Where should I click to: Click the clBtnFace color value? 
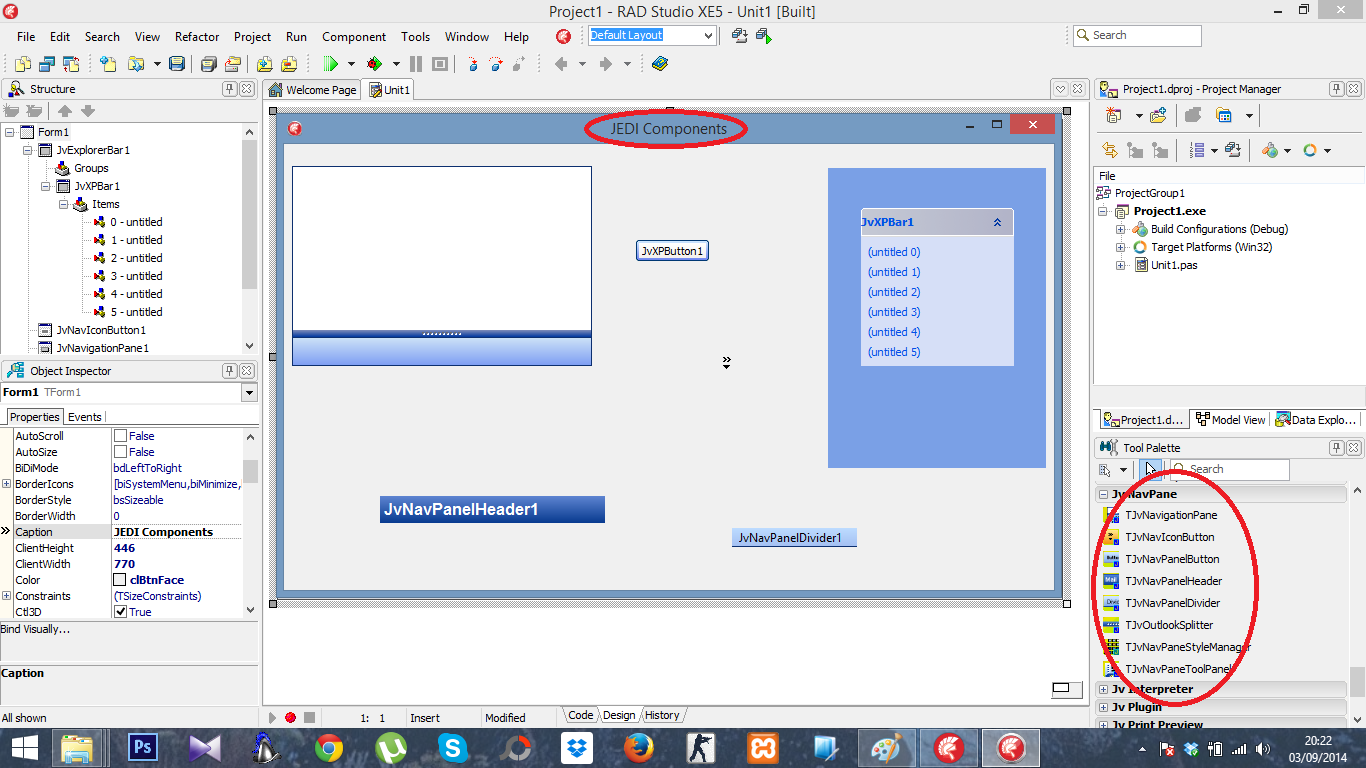tap(155, 579)
